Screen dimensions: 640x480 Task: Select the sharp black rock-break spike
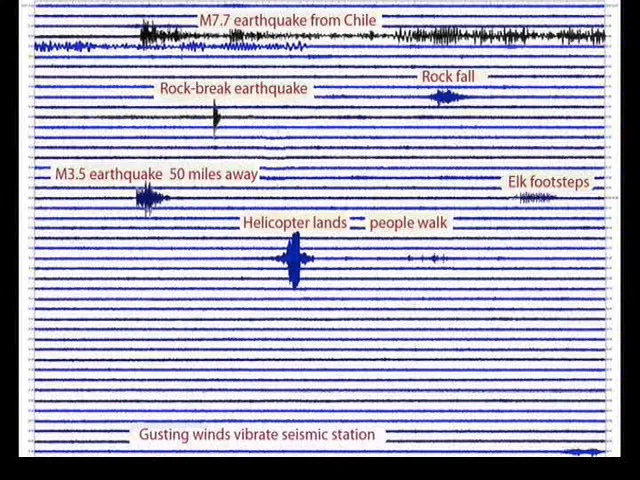216,117
